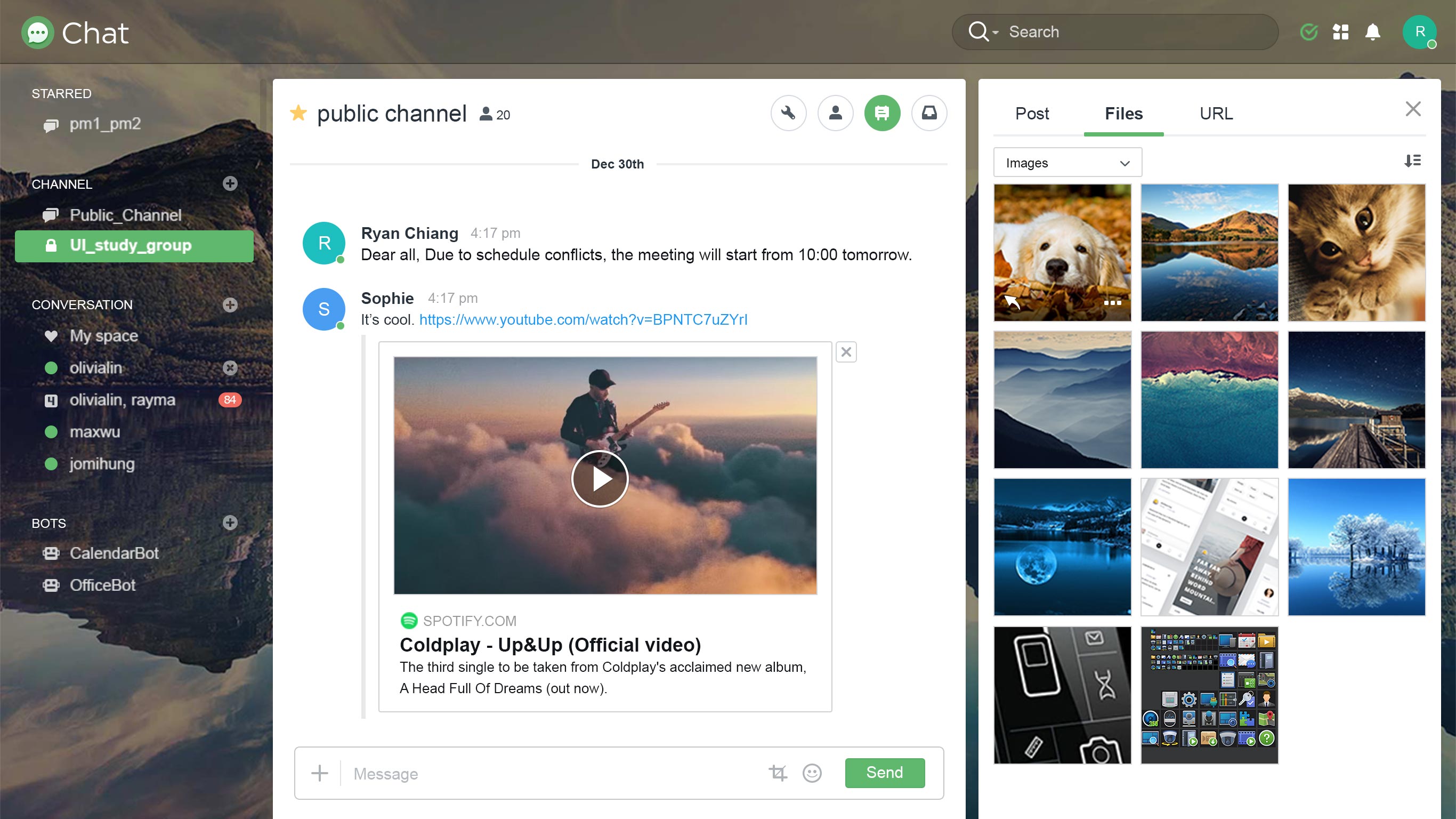Add a new bot with plus icon

coord(230,522)
